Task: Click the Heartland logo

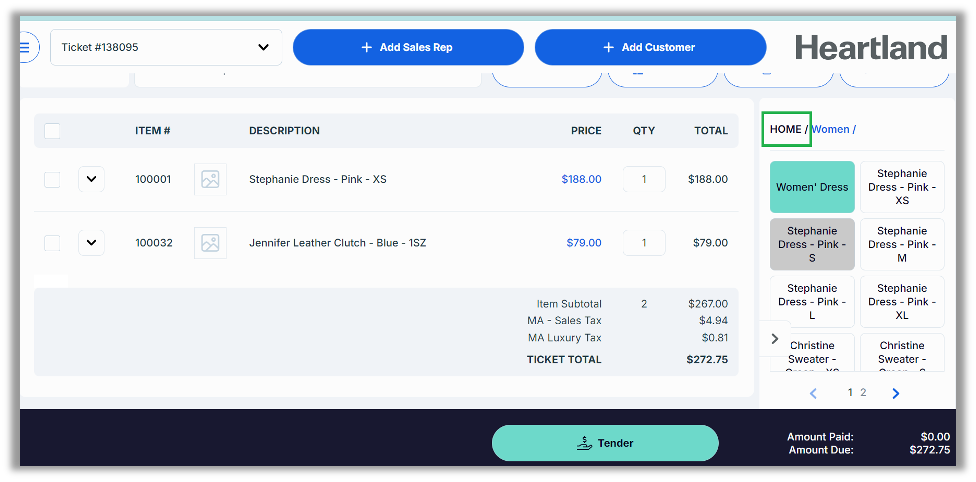Action: point(870,47)
